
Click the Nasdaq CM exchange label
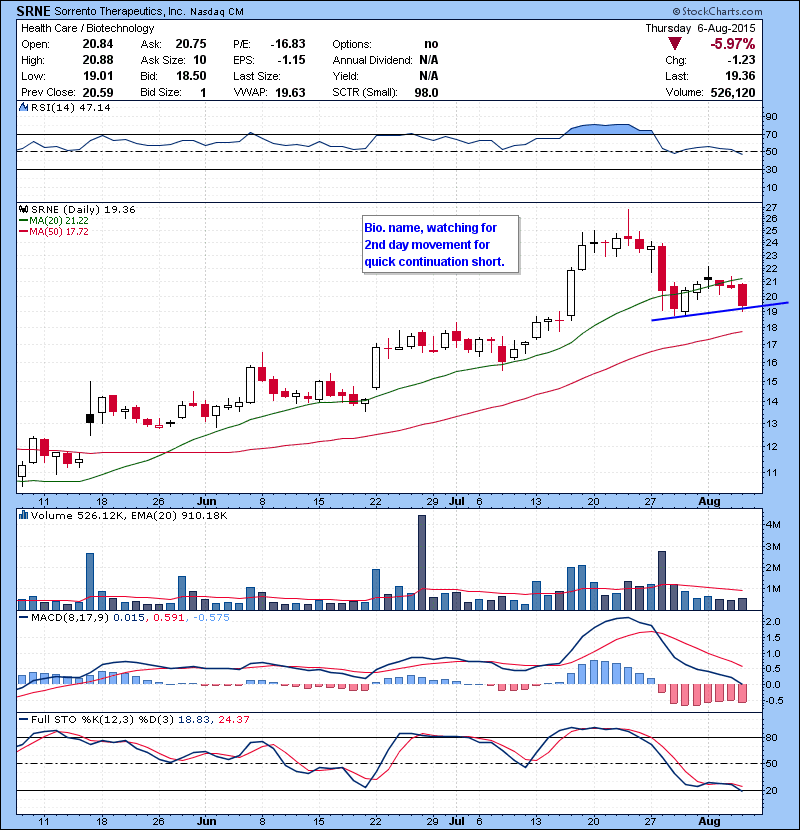[217, 12]
